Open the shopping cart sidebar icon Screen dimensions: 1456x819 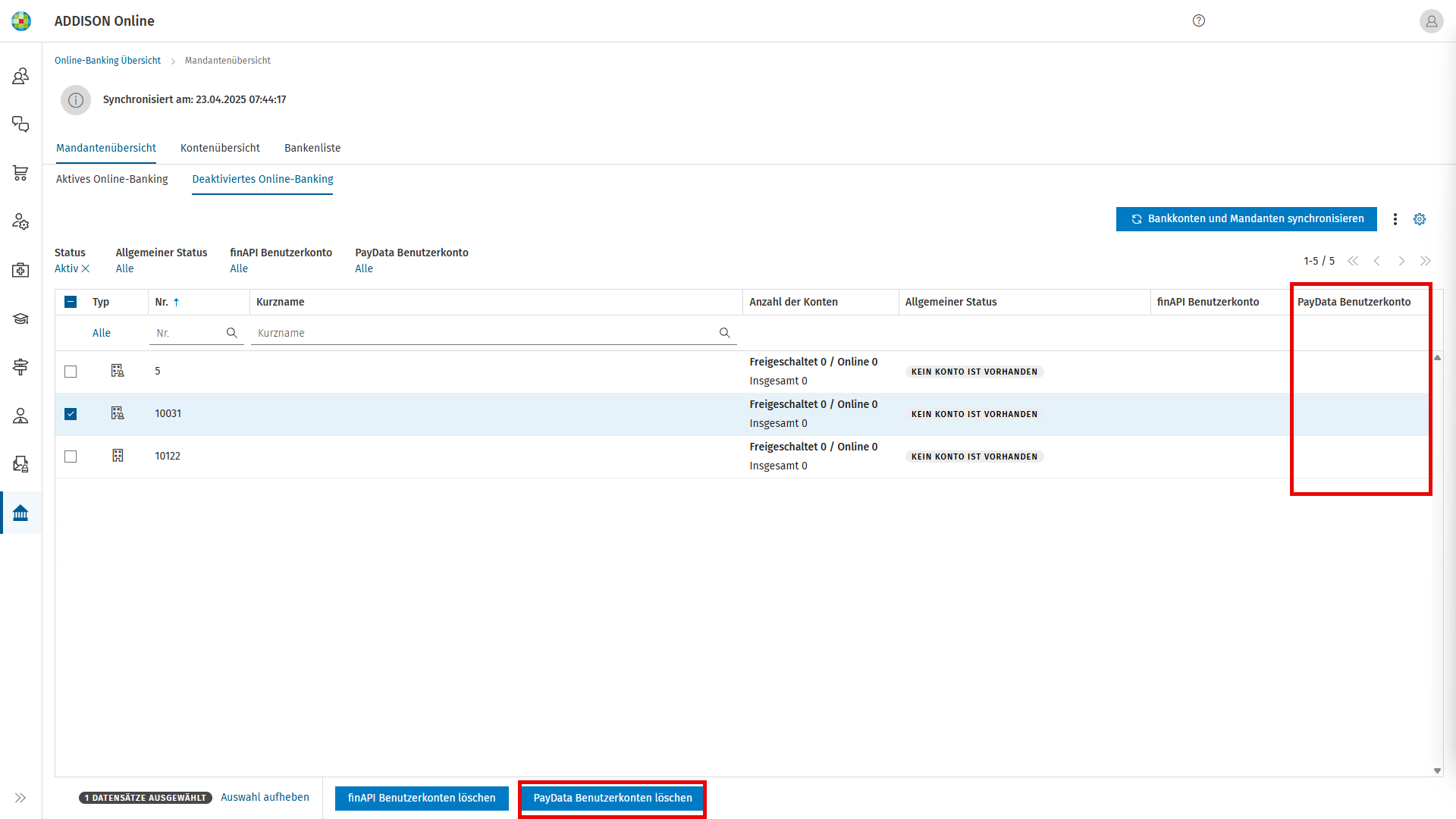point(20,173)
